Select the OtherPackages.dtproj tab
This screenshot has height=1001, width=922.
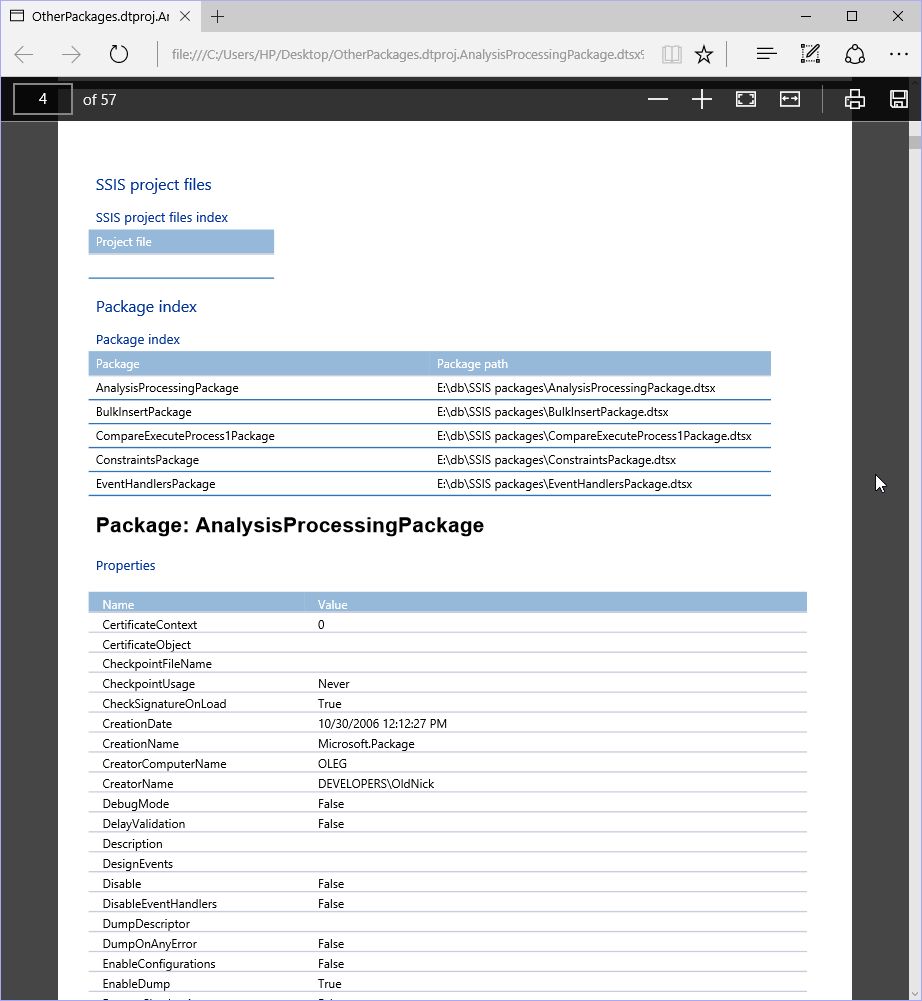(x=100, y=17)
